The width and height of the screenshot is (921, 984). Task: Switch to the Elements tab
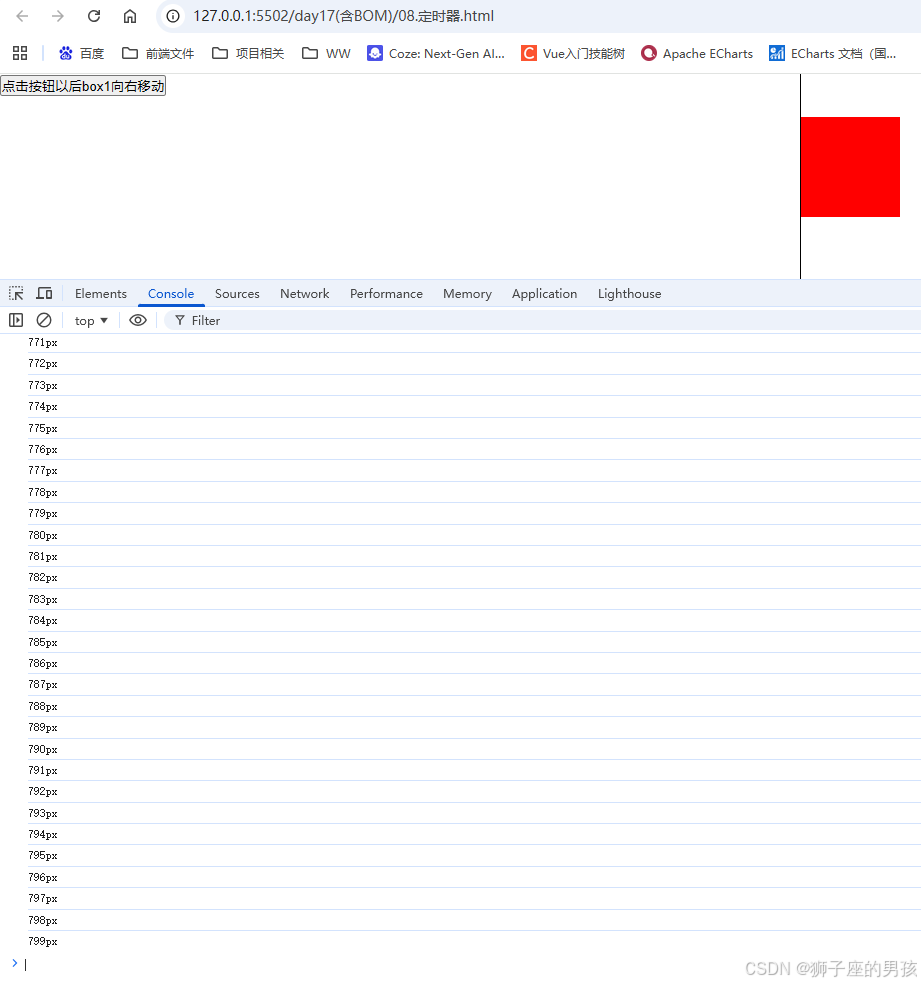coord(100,294)
